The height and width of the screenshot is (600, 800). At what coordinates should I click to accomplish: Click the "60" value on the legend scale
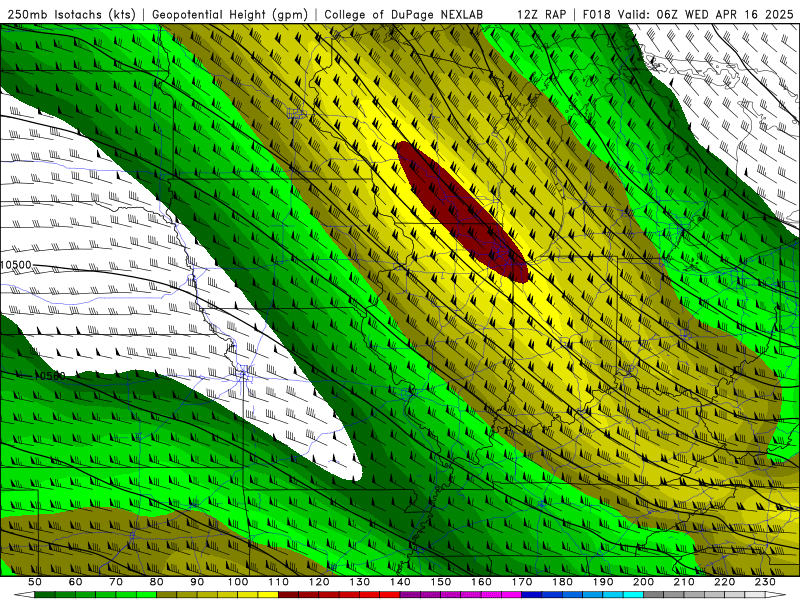[x=76, y=582]
